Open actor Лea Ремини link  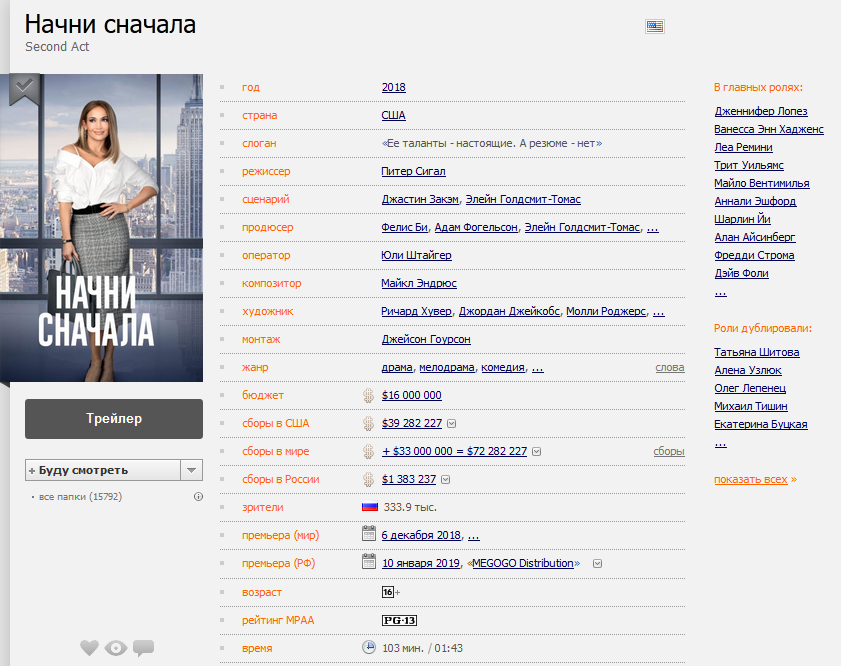[x=743, y=147]
